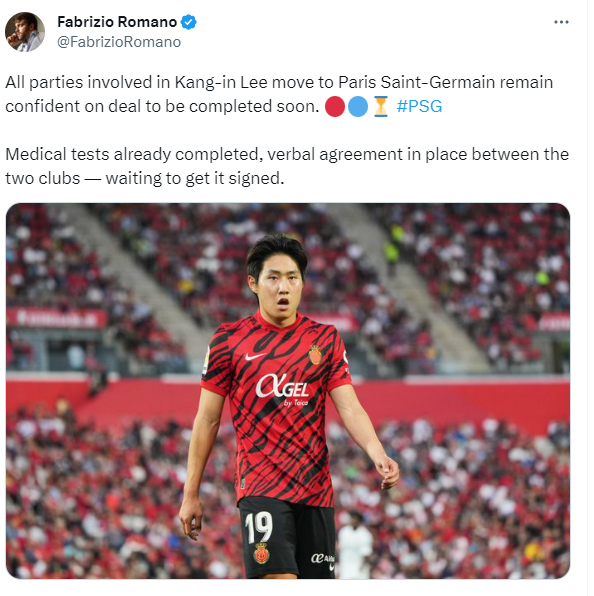Click the paragraph starting 'Medical tests already completed'
This screenshot has height=596, width=594.
[x=287, y=166]
